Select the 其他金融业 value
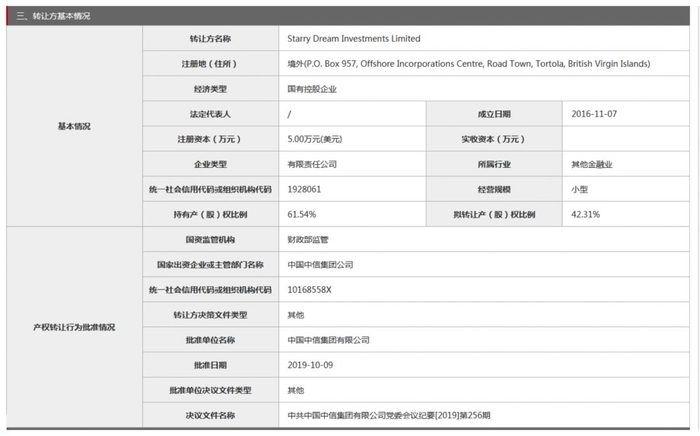The height and width of the screenshot is (436, 700). [x=592, y=164]
